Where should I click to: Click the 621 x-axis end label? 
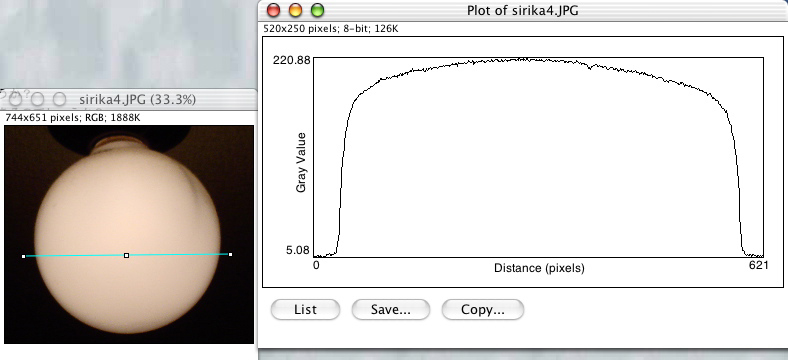coord(758,265)
